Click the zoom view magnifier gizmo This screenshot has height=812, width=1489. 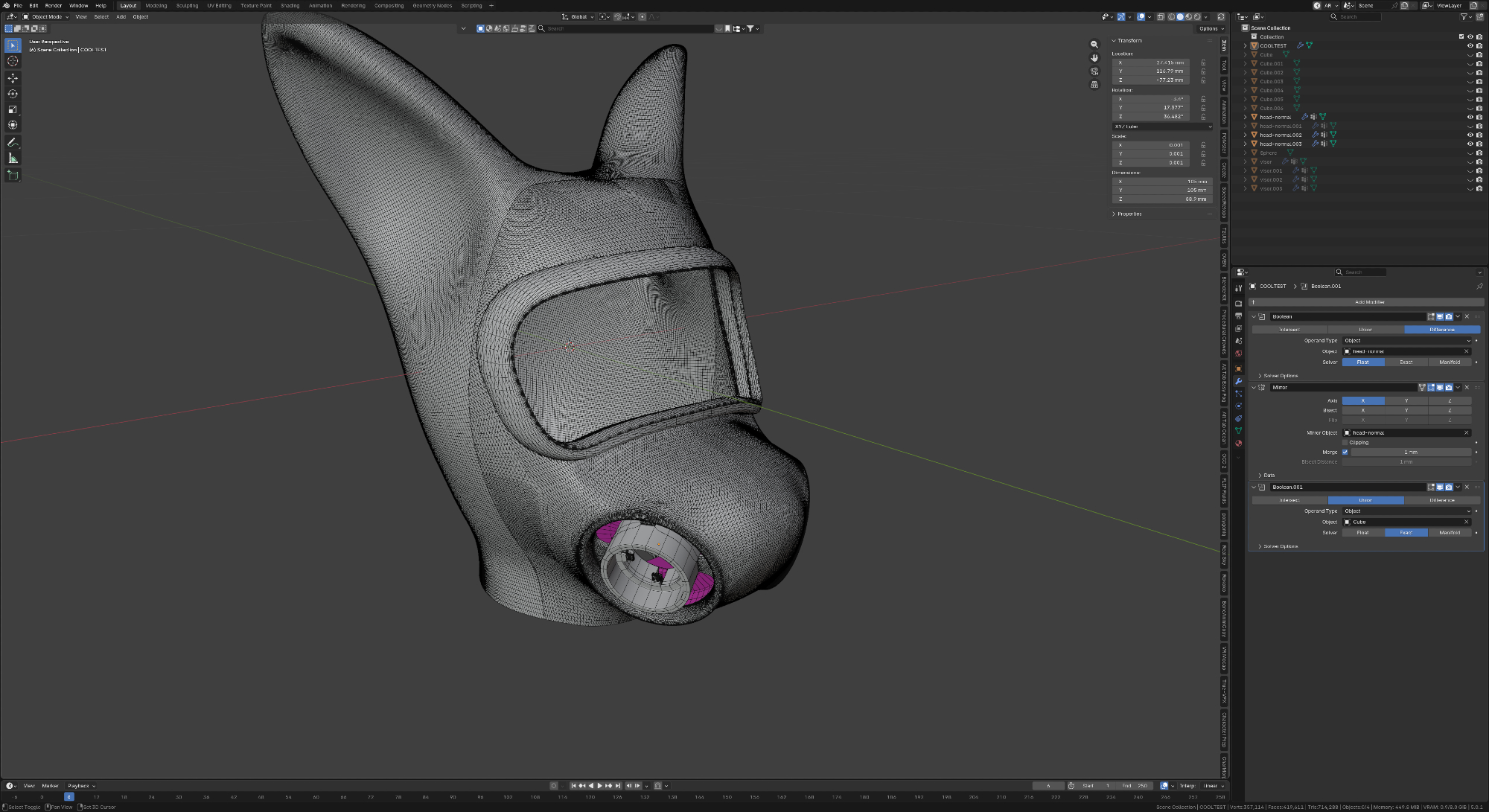click(x=1094, y=45)
